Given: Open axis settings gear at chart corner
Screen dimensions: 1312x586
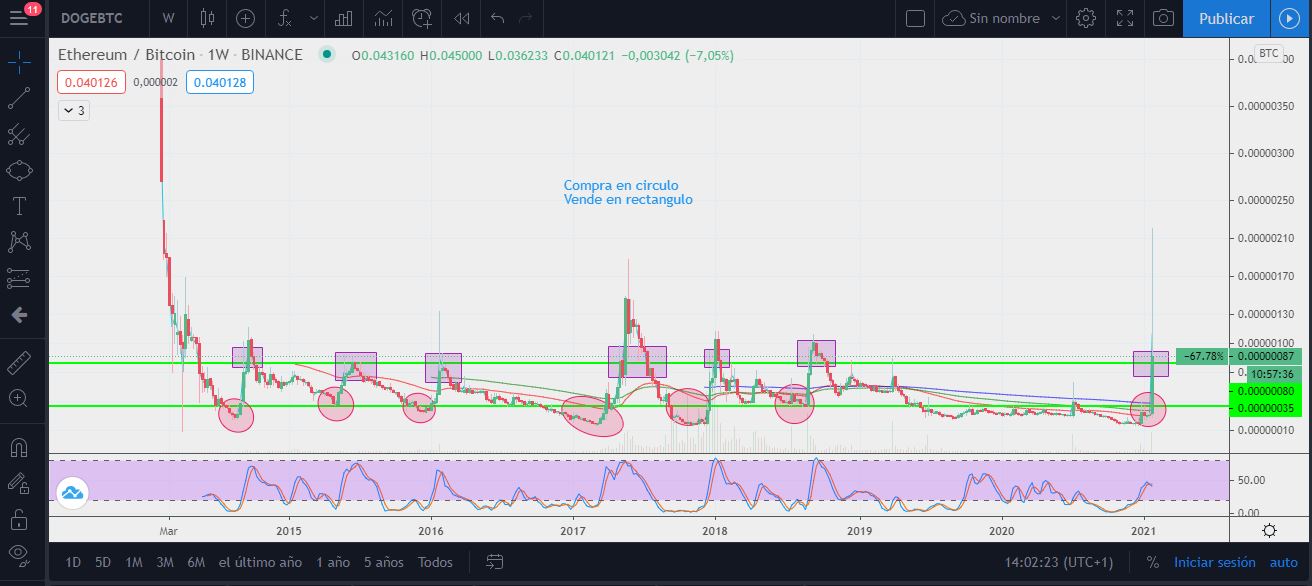Looking at the screenshot, I should coord(1269,530).
